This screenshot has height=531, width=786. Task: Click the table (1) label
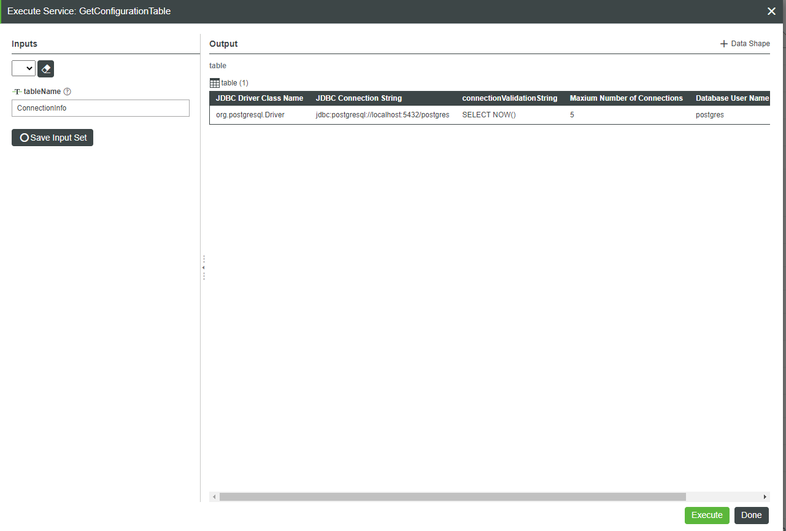[x=235, y=83]
